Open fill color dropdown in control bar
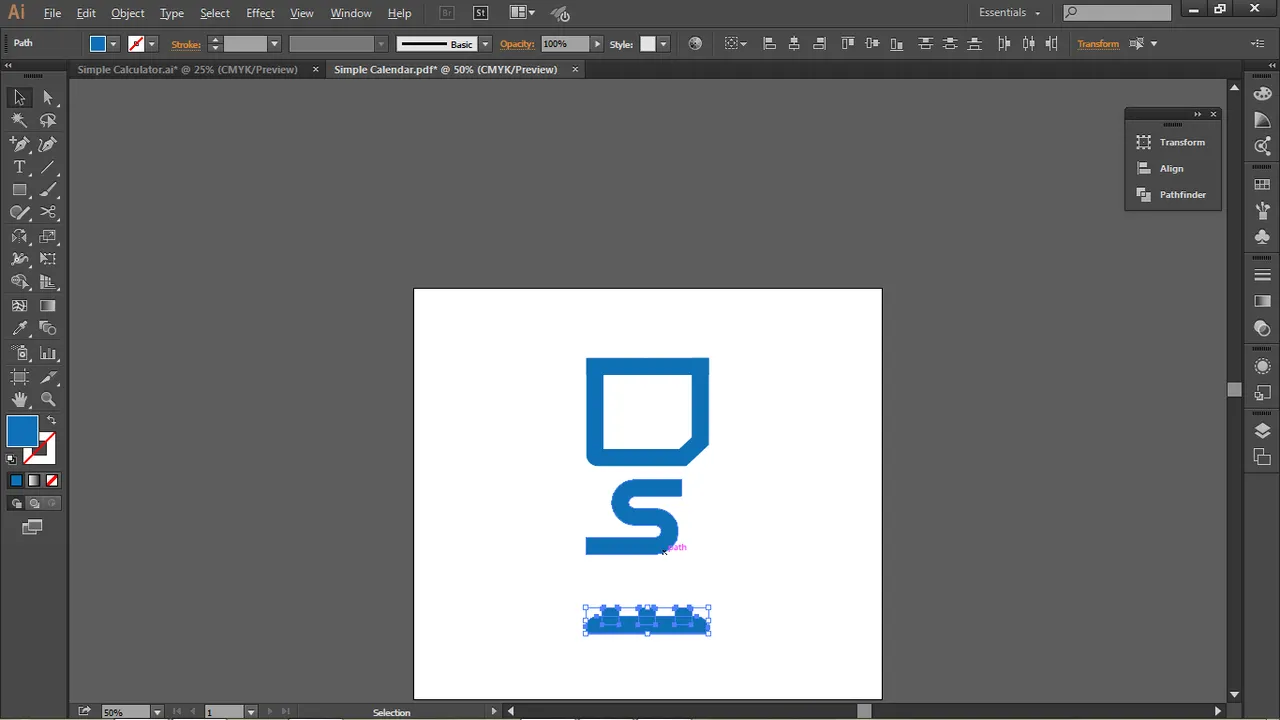Screen dimensions: 1280x720 click(x=113, y=44)
